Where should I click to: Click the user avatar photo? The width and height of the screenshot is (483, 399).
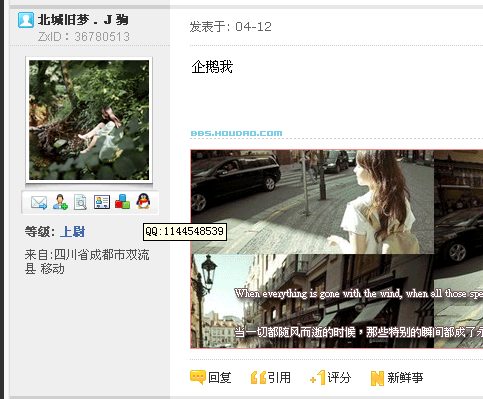pyautogui.click(x=89, y=120)
